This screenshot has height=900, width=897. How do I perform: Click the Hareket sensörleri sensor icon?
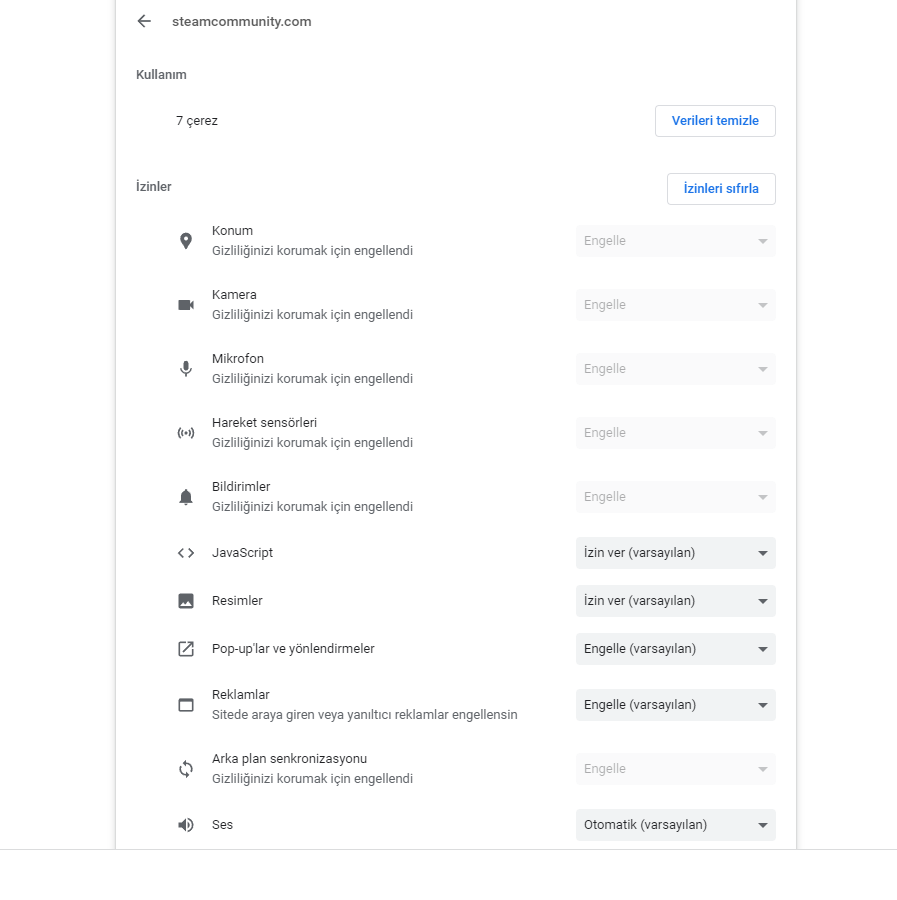click(x=186, y=433)
